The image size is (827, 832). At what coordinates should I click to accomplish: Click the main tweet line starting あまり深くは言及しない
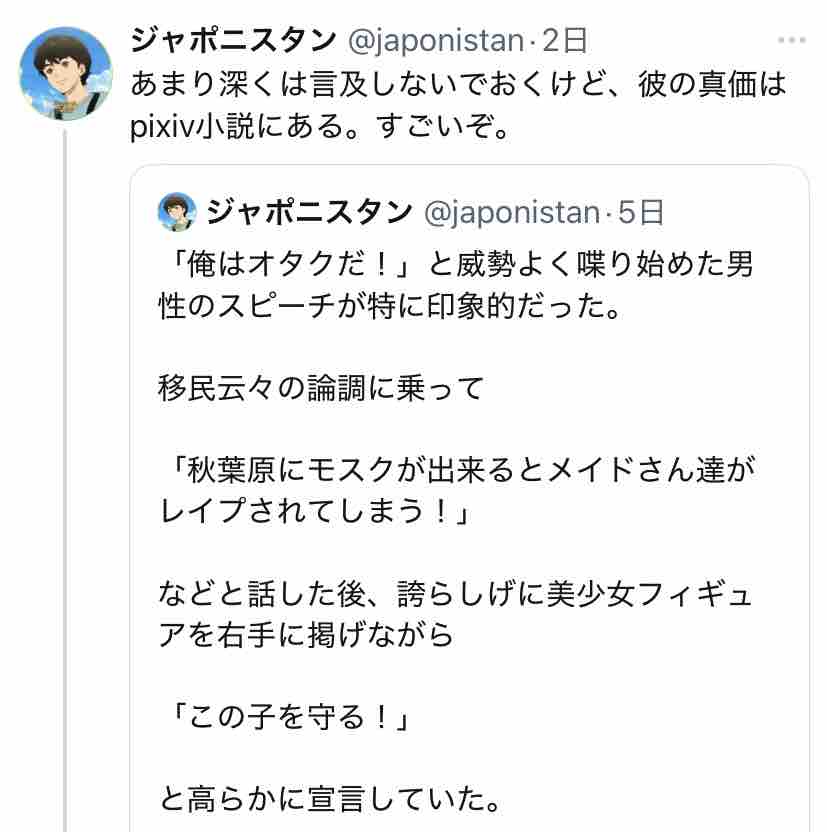(x=458, y=84)
